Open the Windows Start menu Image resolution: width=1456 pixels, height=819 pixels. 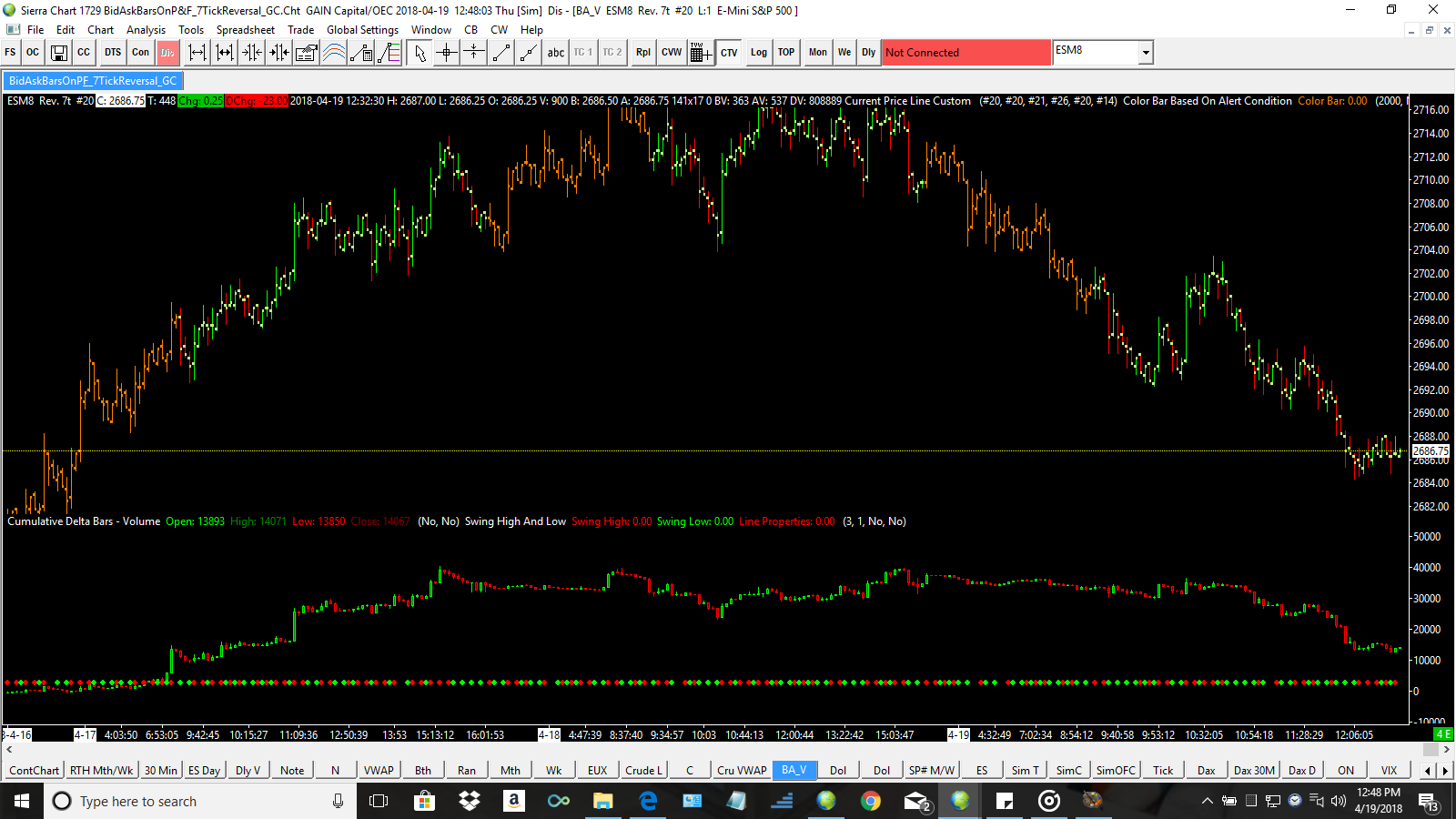[x=22, y=801]
